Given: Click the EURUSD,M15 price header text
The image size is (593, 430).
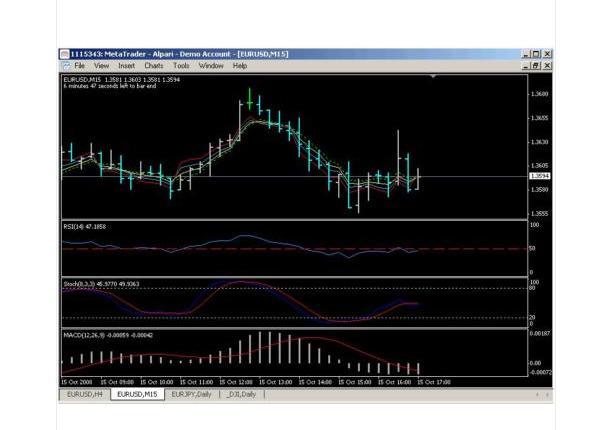Looking at the screenshot, I should [x=121, y=80].
